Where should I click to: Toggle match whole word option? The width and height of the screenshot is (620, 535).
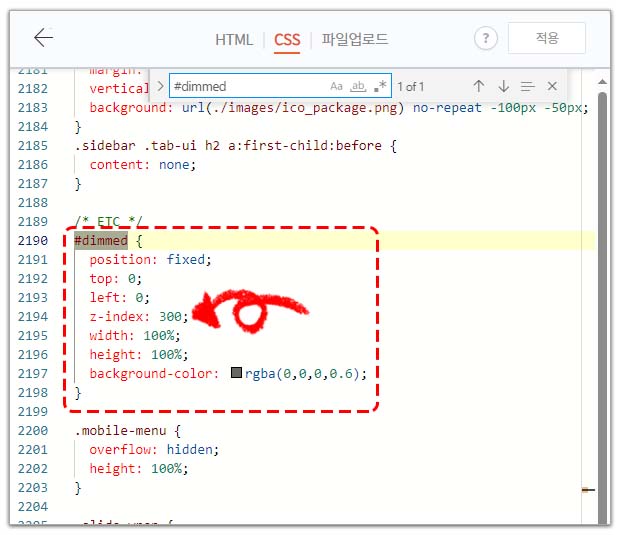click(x=358, y=86)
